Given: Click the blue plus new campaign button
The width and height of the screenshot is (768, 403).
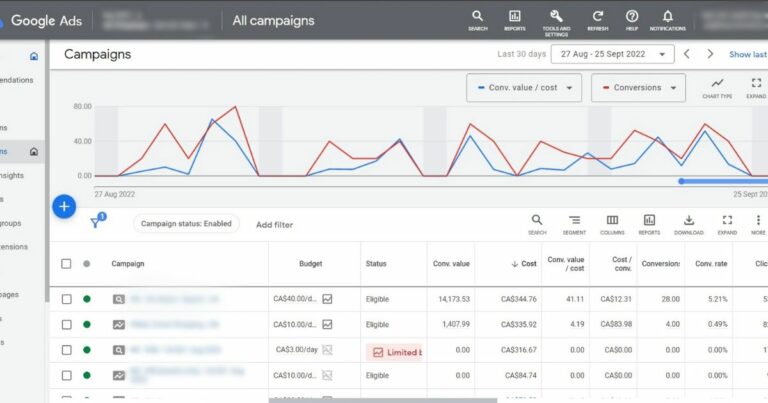Looking at the screenshot, I should (64, 207).
